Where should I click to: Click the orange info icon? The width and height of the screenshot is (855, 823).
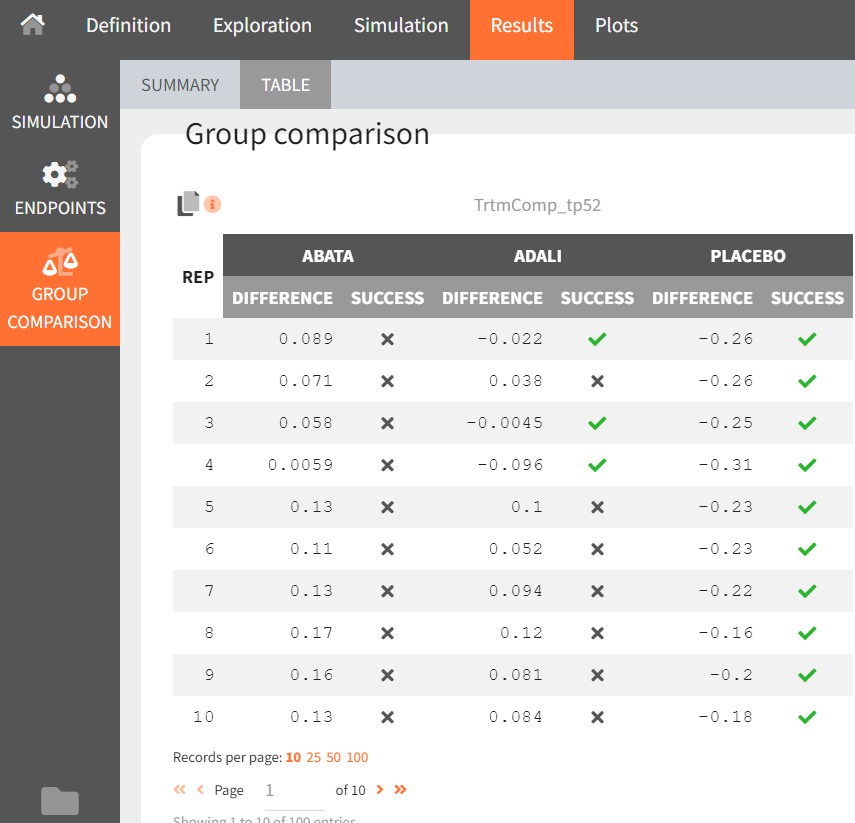tap(213, 204)
